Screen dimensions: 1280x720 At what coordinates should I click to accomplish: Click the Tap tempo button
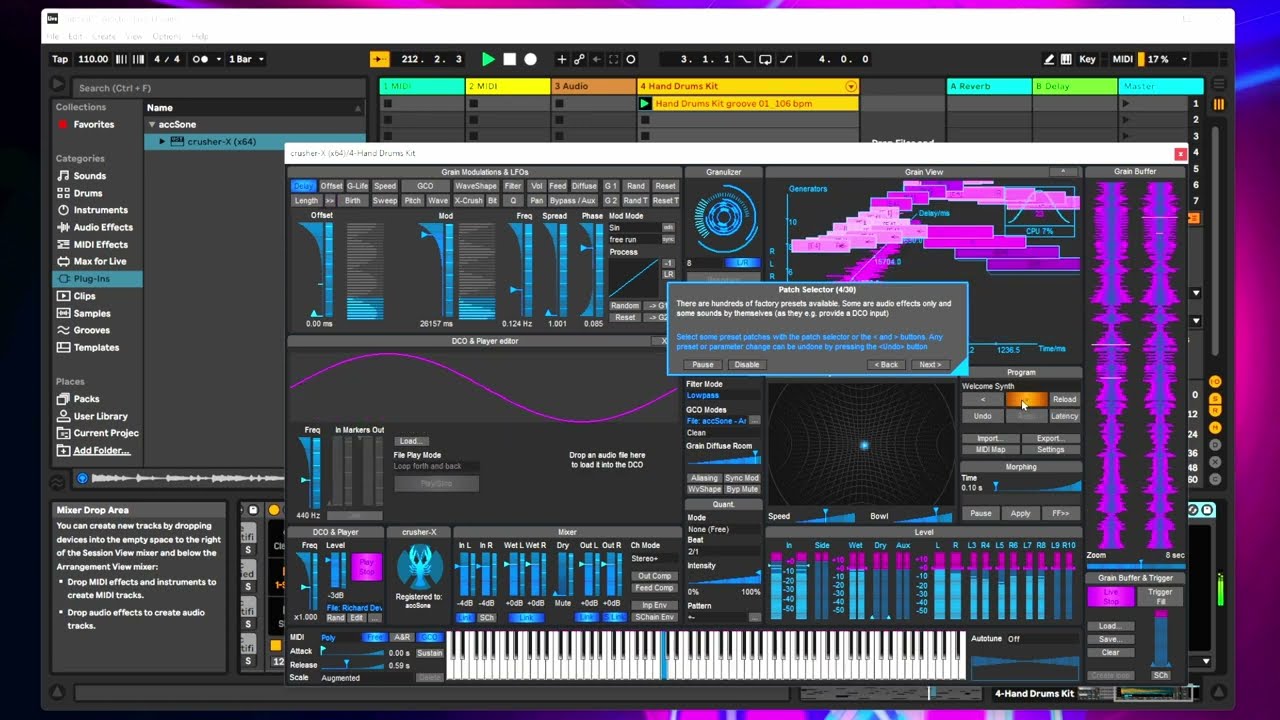(x=60, y=59)
